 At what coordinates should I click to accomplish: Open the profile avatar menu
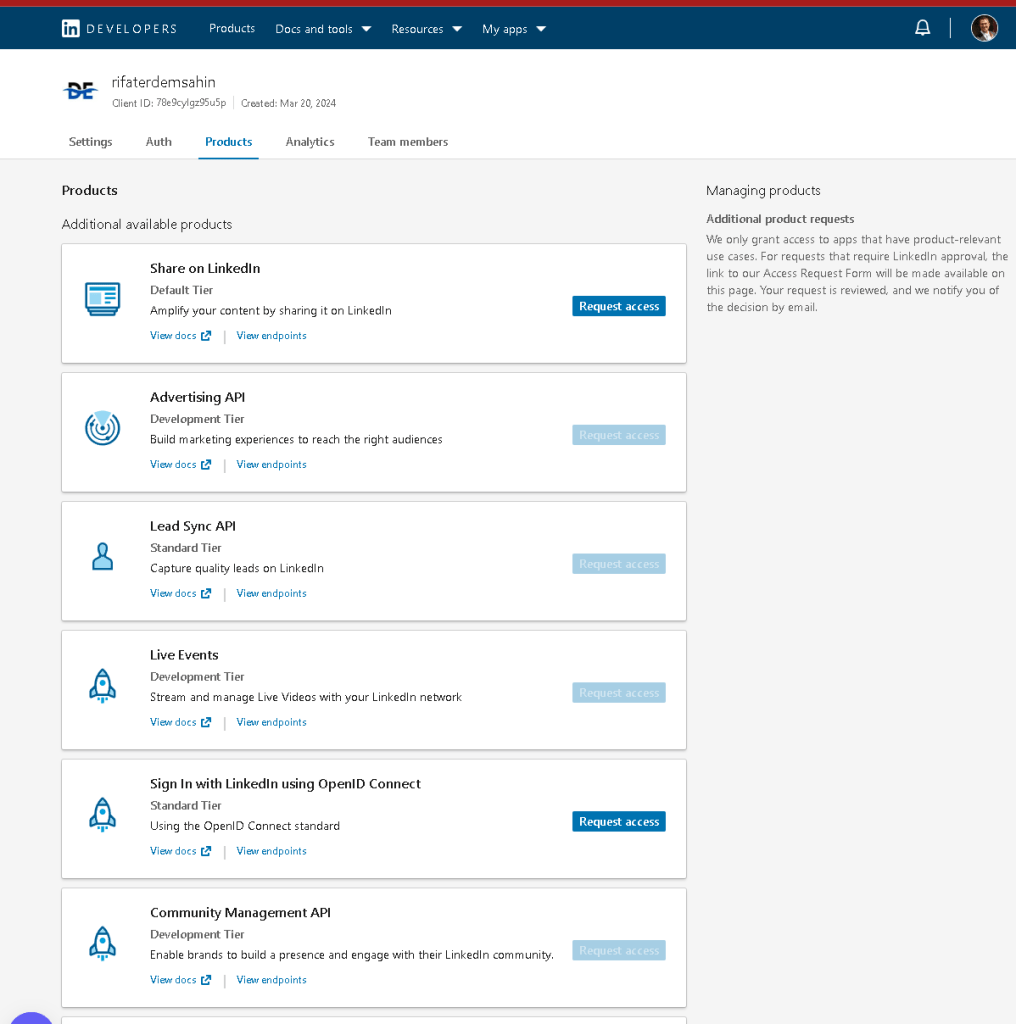pos(984,28)
